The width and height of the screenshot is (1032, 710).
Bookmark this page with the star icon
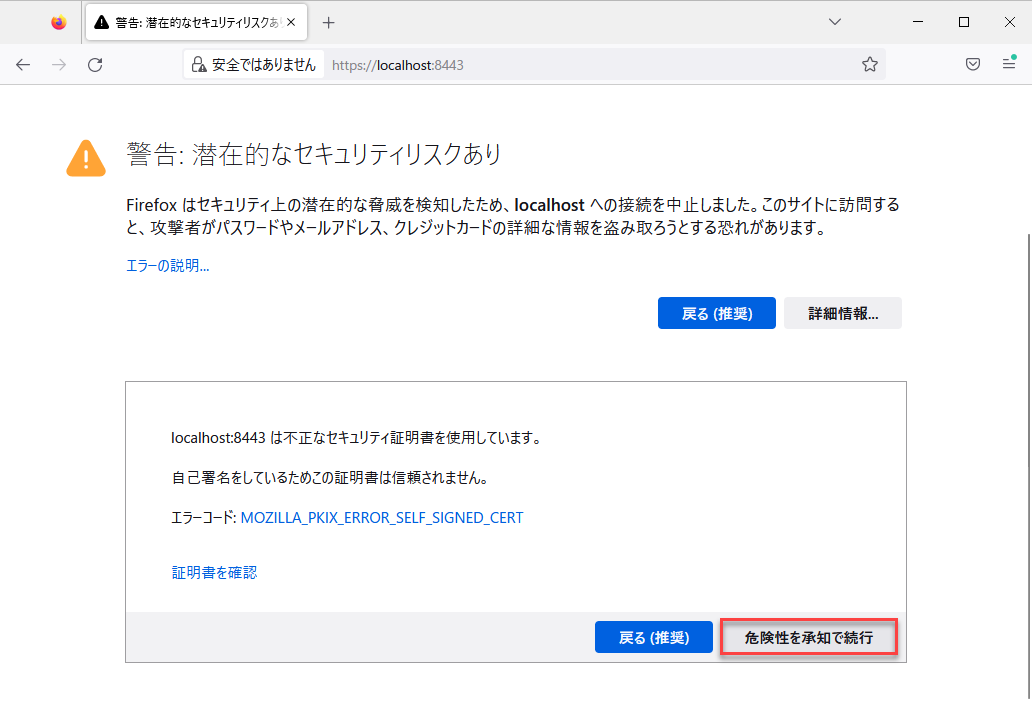[x=870, y=63]
